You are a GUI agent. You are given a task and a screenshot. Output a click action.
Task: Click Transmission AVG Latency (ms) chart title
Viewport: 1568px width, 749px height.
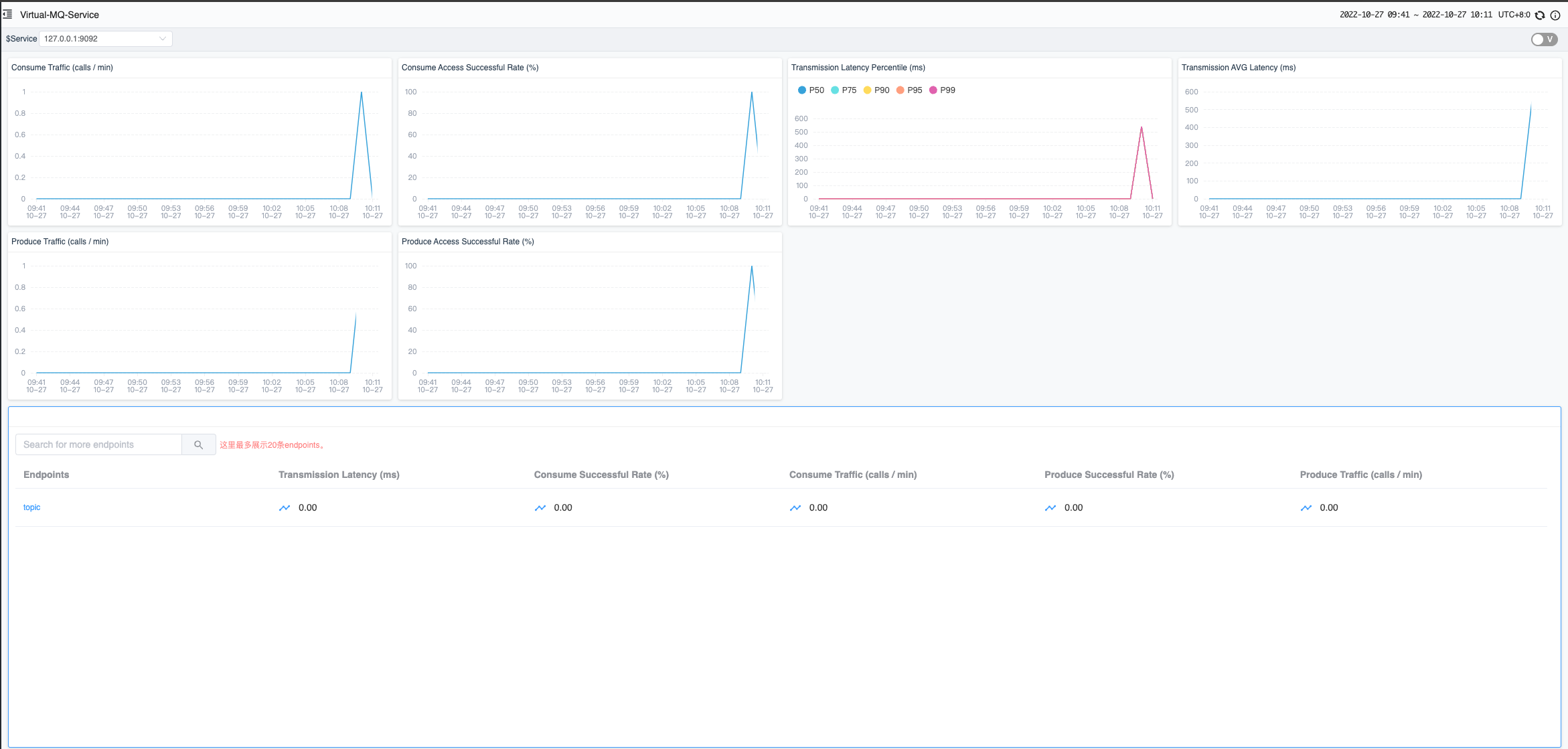1239,68
